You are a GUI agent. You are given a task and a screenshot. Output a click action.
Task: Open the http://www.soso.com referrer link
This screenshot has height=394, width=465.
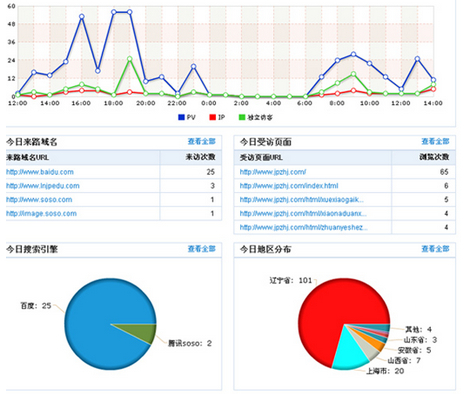[39, 200]
